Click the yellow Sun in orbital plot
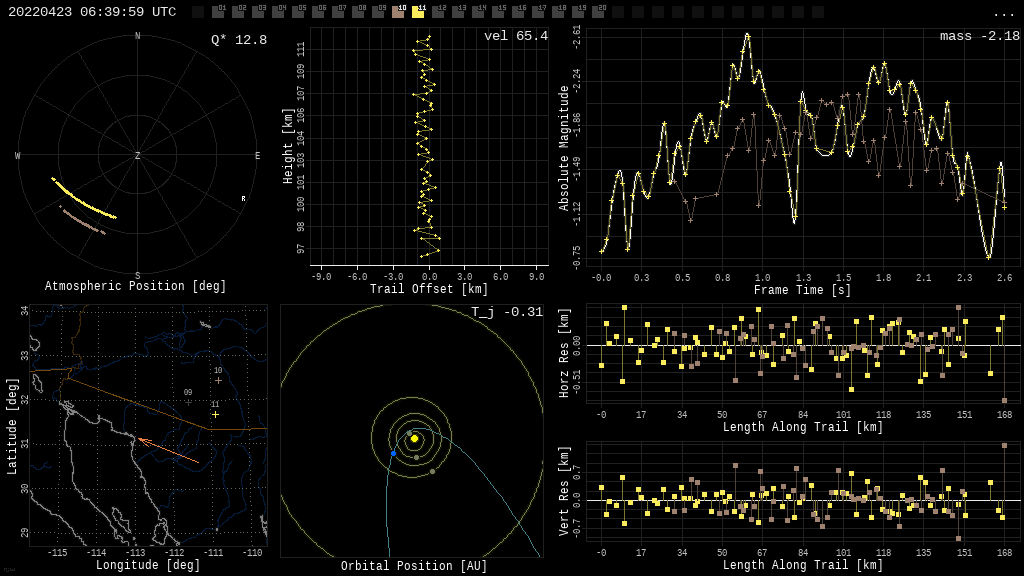The width and height of the screenshot is (1024, 576). [x=414, y=439]
